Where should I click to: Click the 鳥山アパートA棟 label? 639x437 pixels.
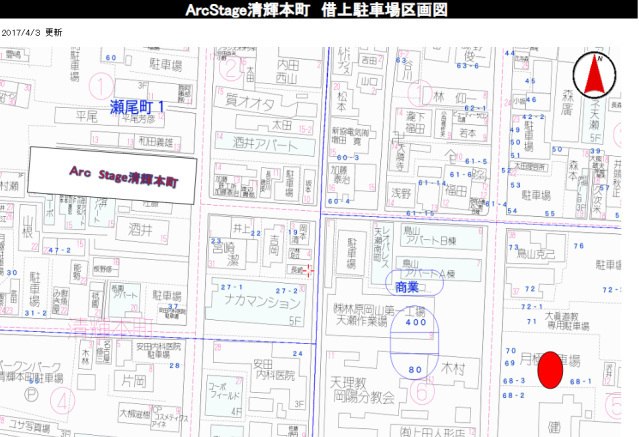(429, 269)
